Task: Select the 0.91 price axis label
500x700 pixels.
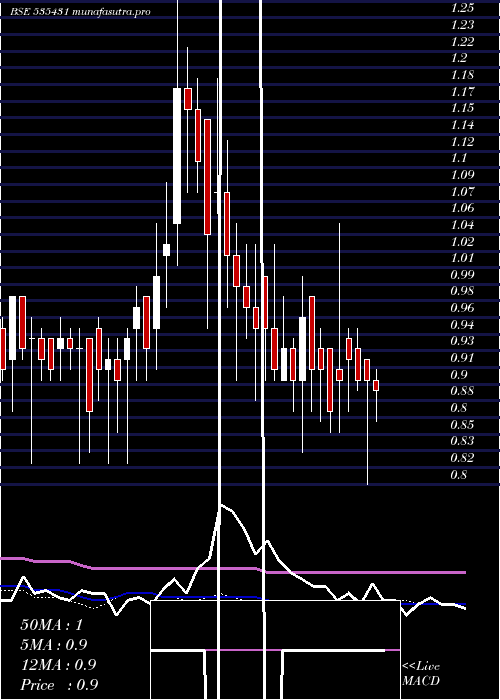Action: [462, 358]
